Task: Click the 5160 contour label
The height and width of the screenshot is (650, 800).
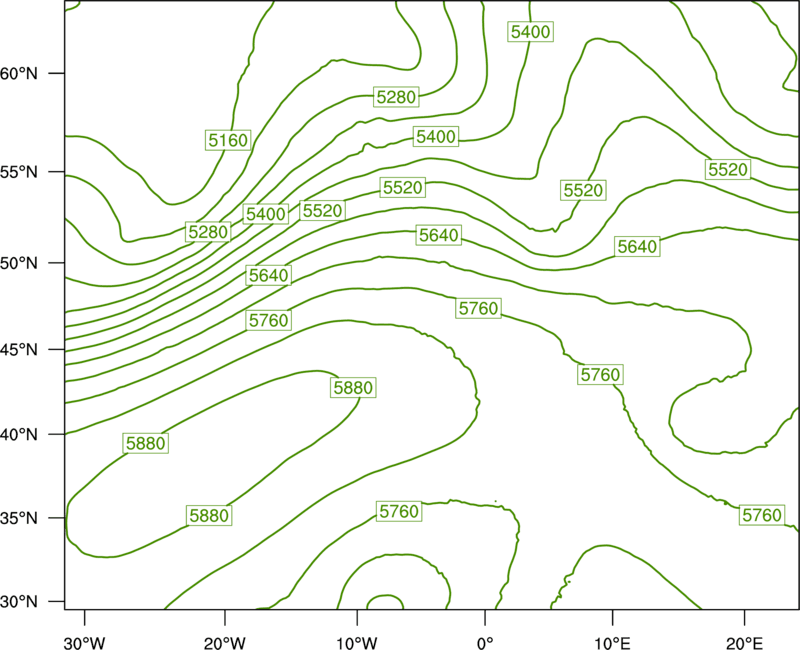Action: pos(228,140)
